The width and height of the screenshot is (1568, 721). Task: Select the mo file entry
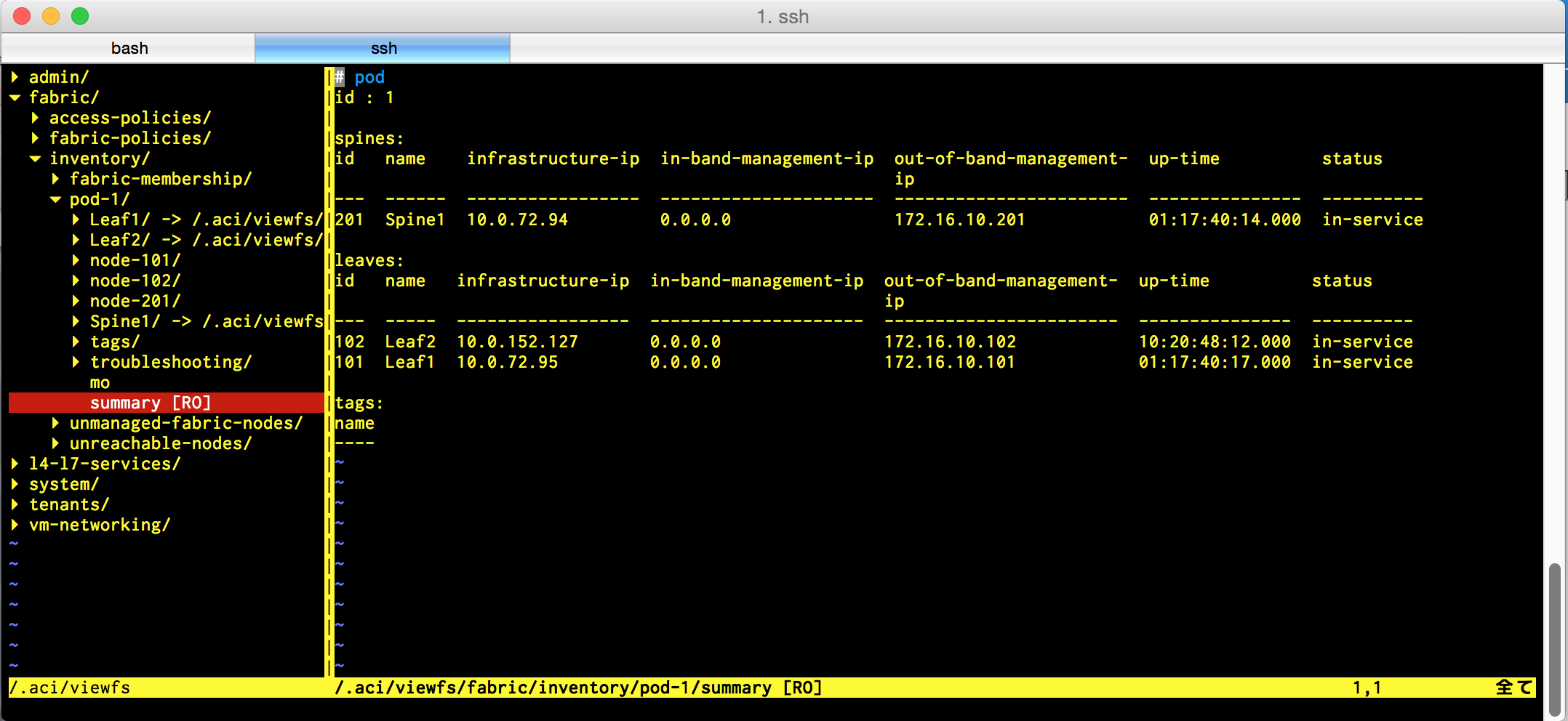(x=100, y=383)
